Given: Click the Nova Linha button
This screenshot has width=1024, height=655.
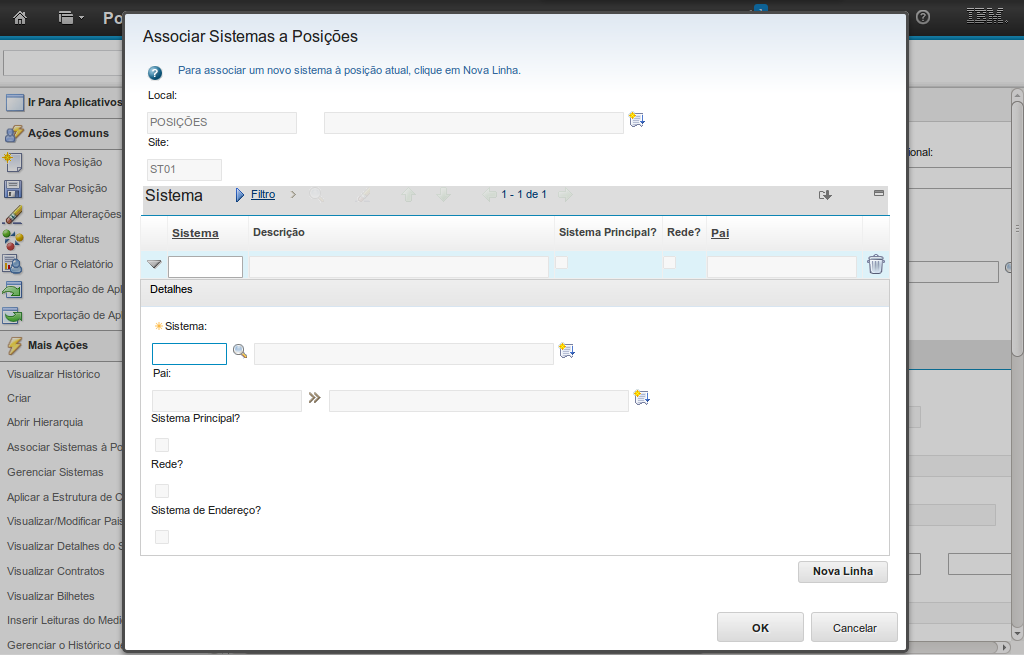Looking at the screenshot, I should [x=843, y=572].
